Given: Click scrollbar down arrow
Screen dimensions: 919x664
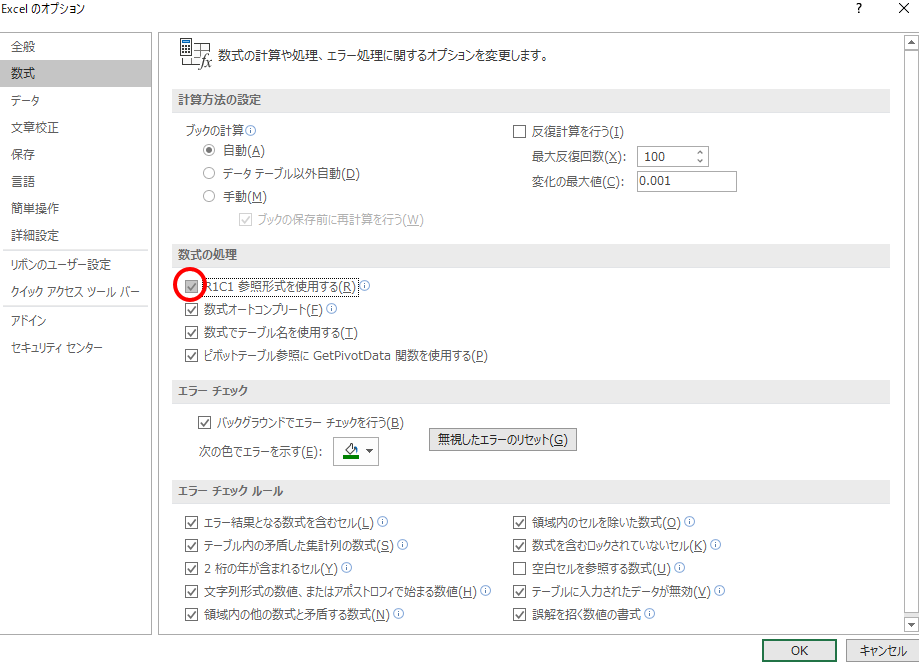Looking at the screenshot, I should (x=911, y=625).
